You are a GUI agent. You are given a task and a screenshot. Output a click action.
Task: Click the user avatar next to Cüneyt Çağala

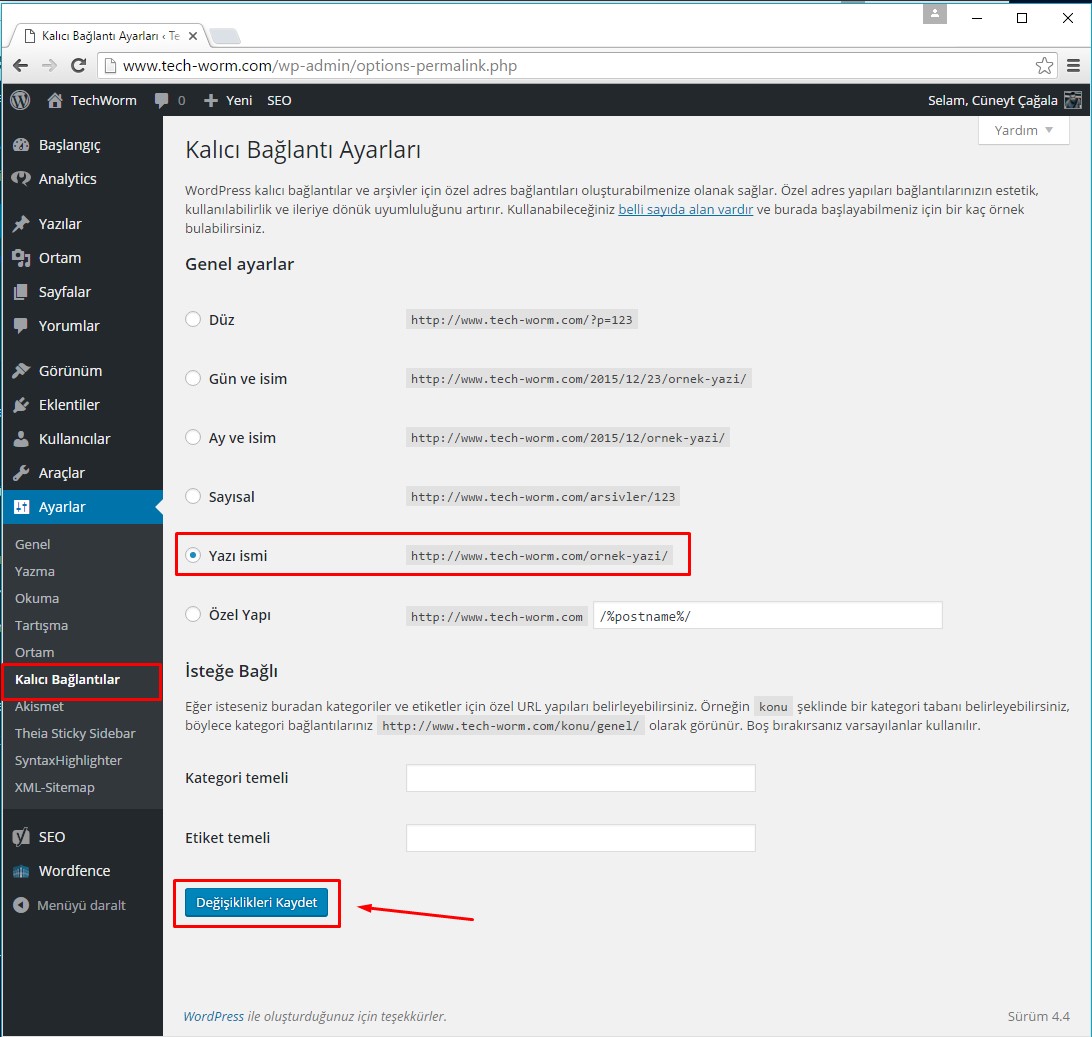(x=1072, y=100)
